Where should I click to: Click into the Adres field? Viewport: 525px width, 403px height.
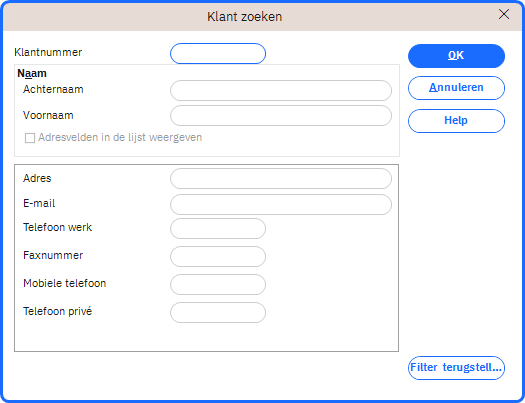[281, 179]
